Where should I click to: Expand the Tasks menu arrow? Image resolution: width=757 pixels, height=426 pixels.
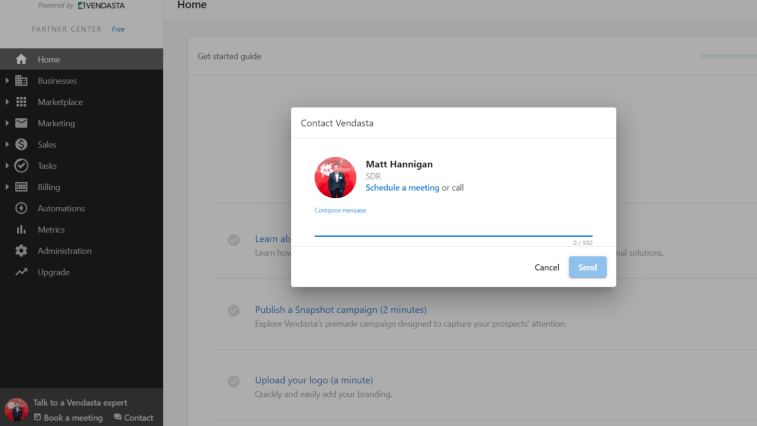click(x=7, y=166)
